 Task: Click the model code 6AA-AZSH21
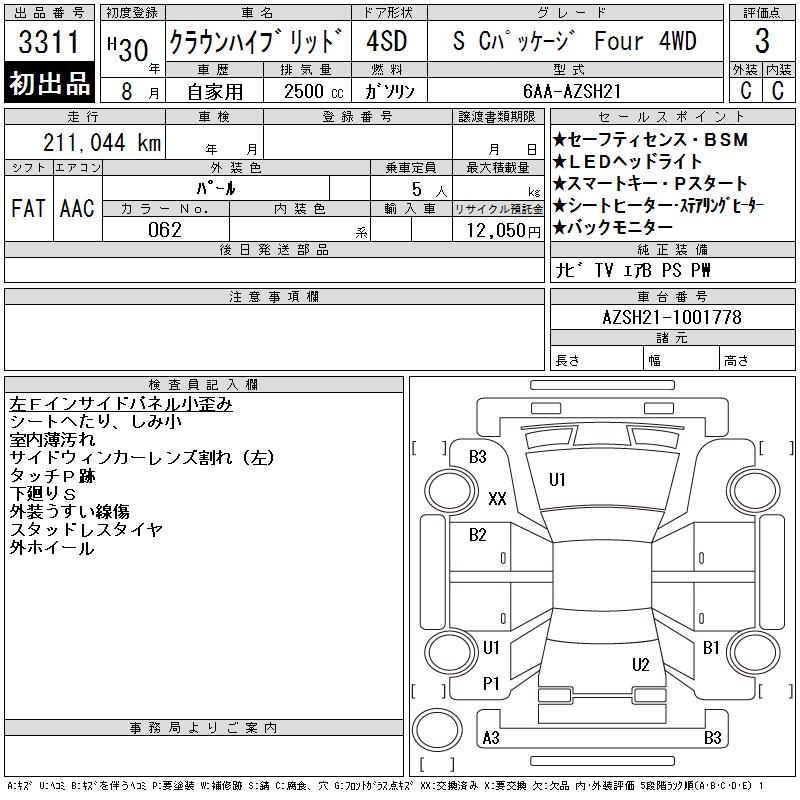[x=572, y=91]
